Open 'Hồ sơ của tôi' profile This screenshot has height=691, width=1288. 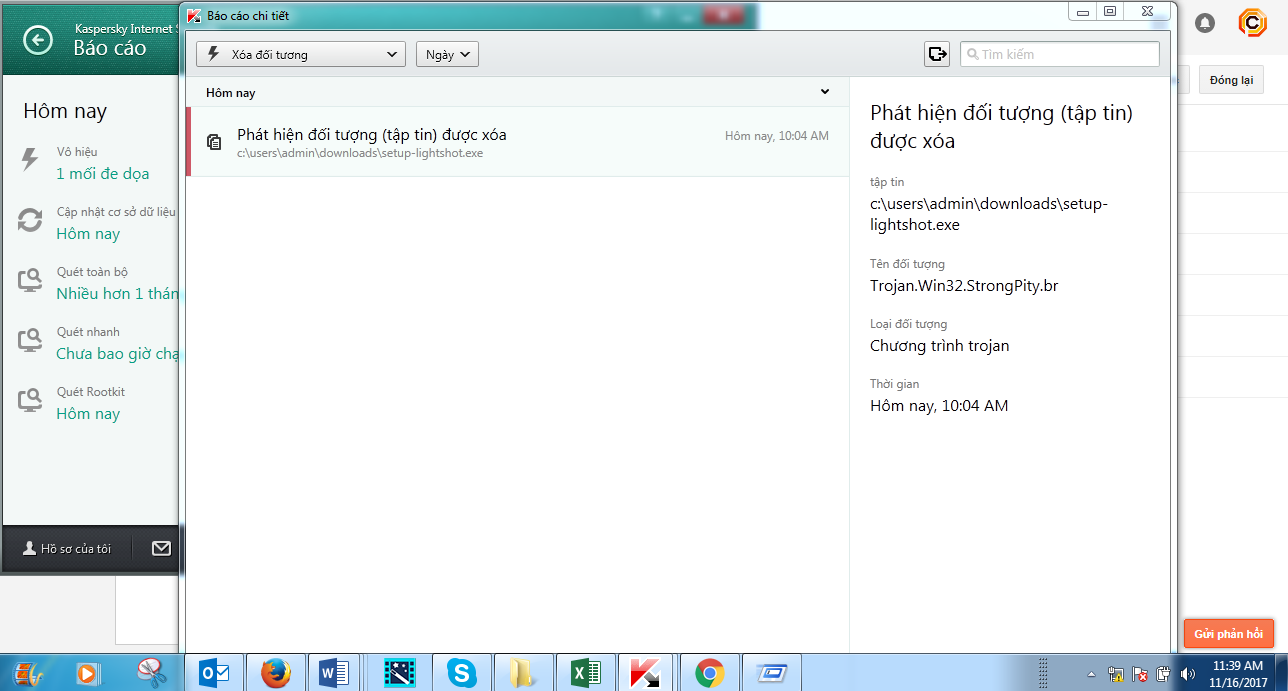point(67,548)
